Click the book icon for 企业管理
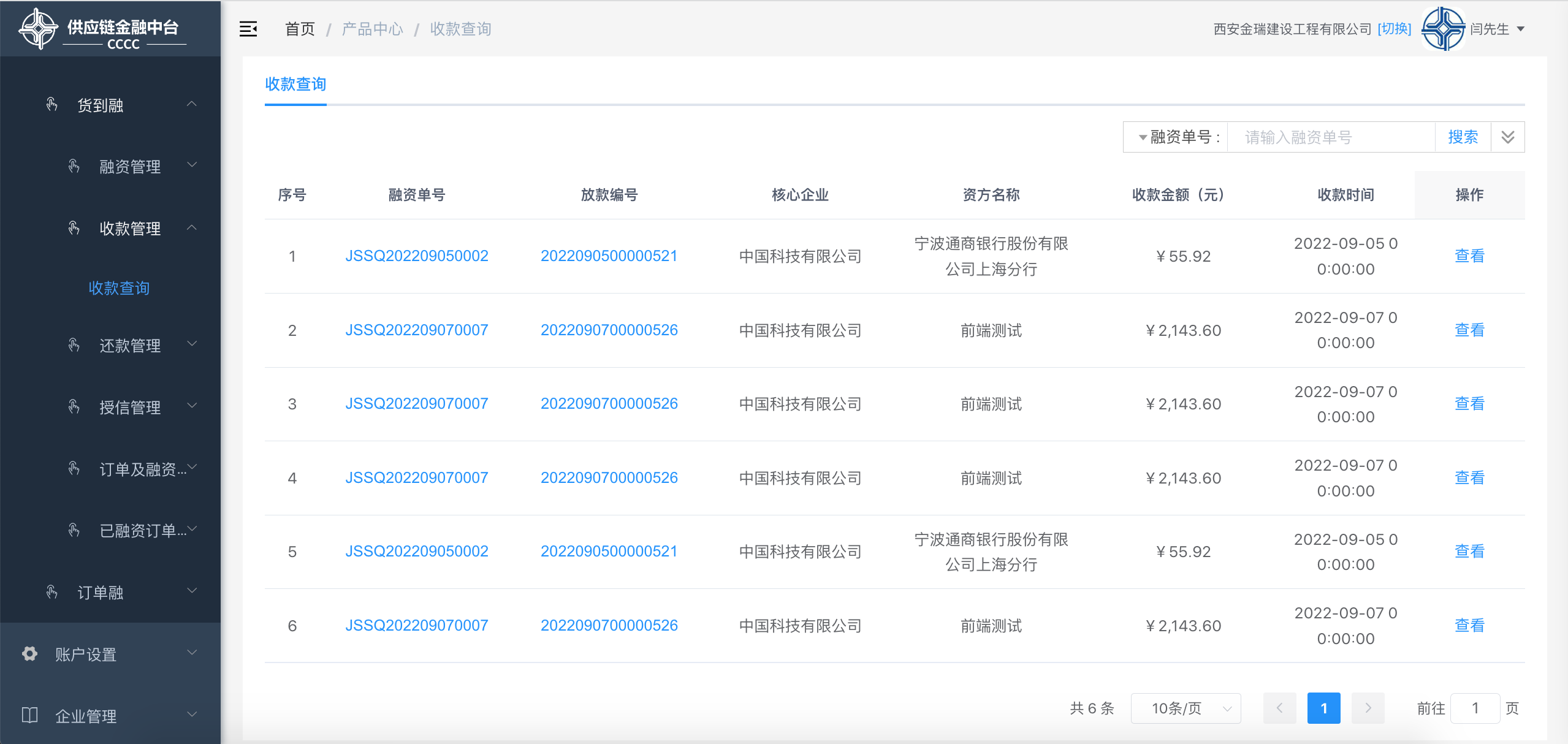Screen dimensions: 1568x744 coord(29,715)
